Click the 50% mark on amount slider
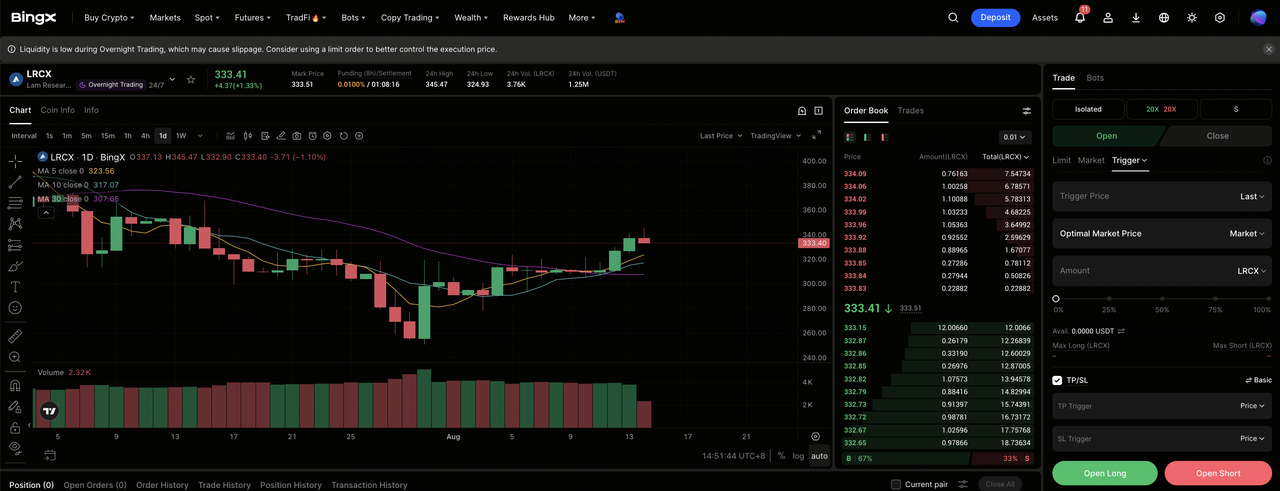 pos(1162,299)
